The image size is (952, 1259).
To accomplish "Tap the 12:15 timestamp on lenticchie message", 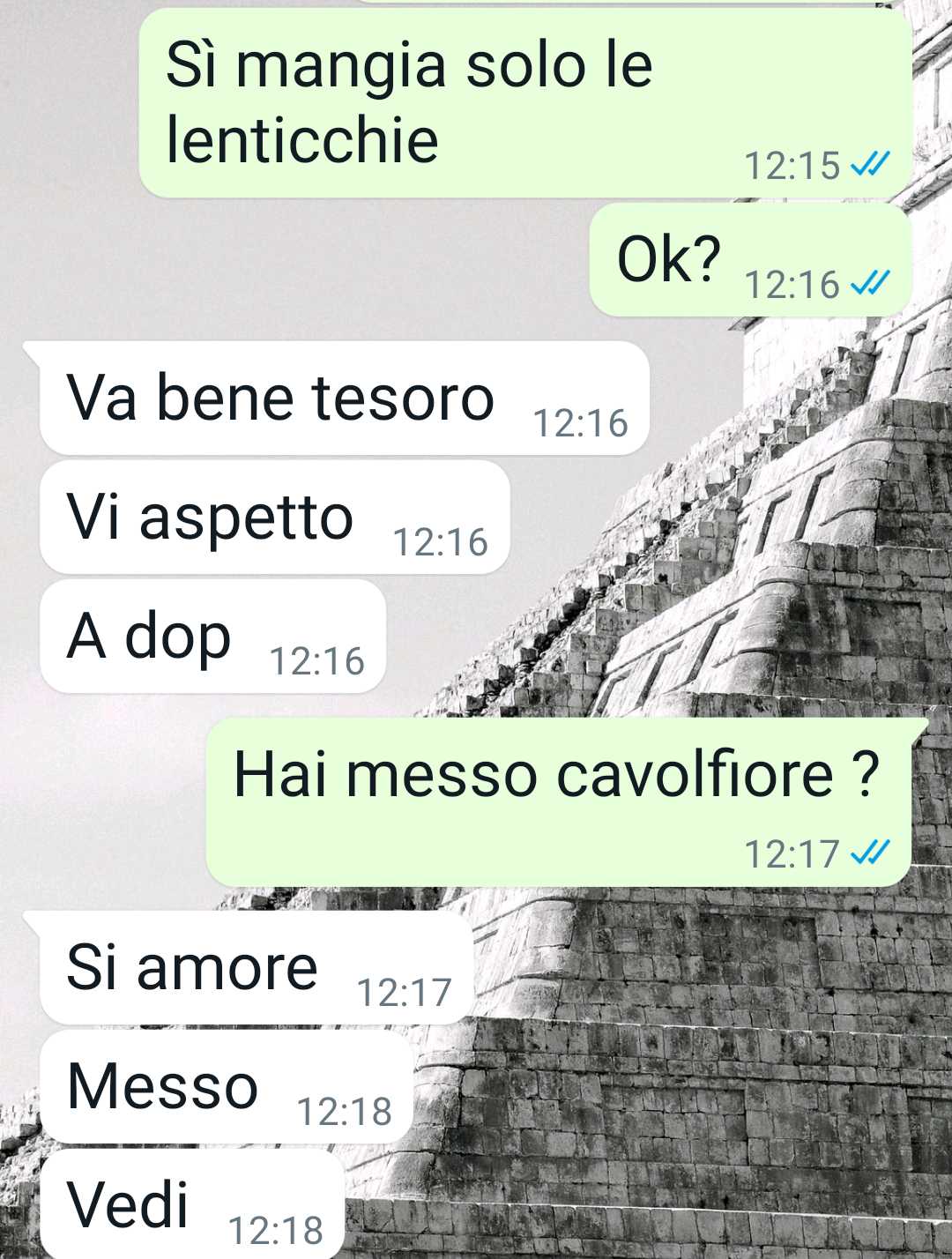I will pyautogui.click(x=792, y=165).
